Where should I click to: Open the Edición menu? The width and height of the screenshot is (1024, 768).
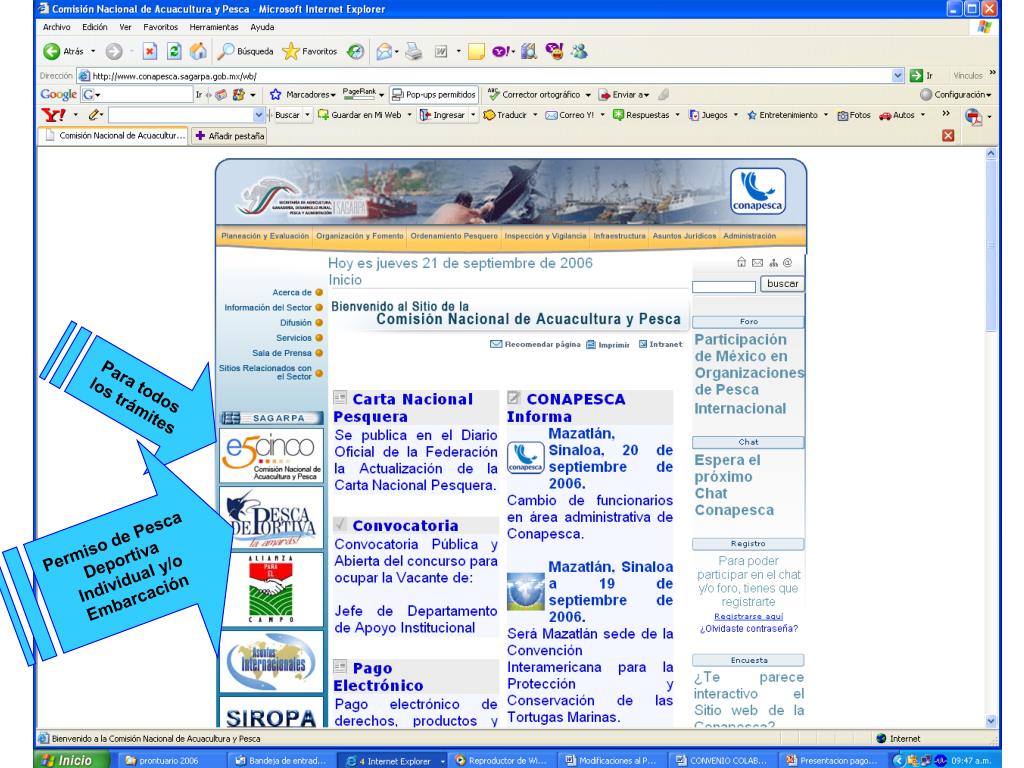[95, 27]
